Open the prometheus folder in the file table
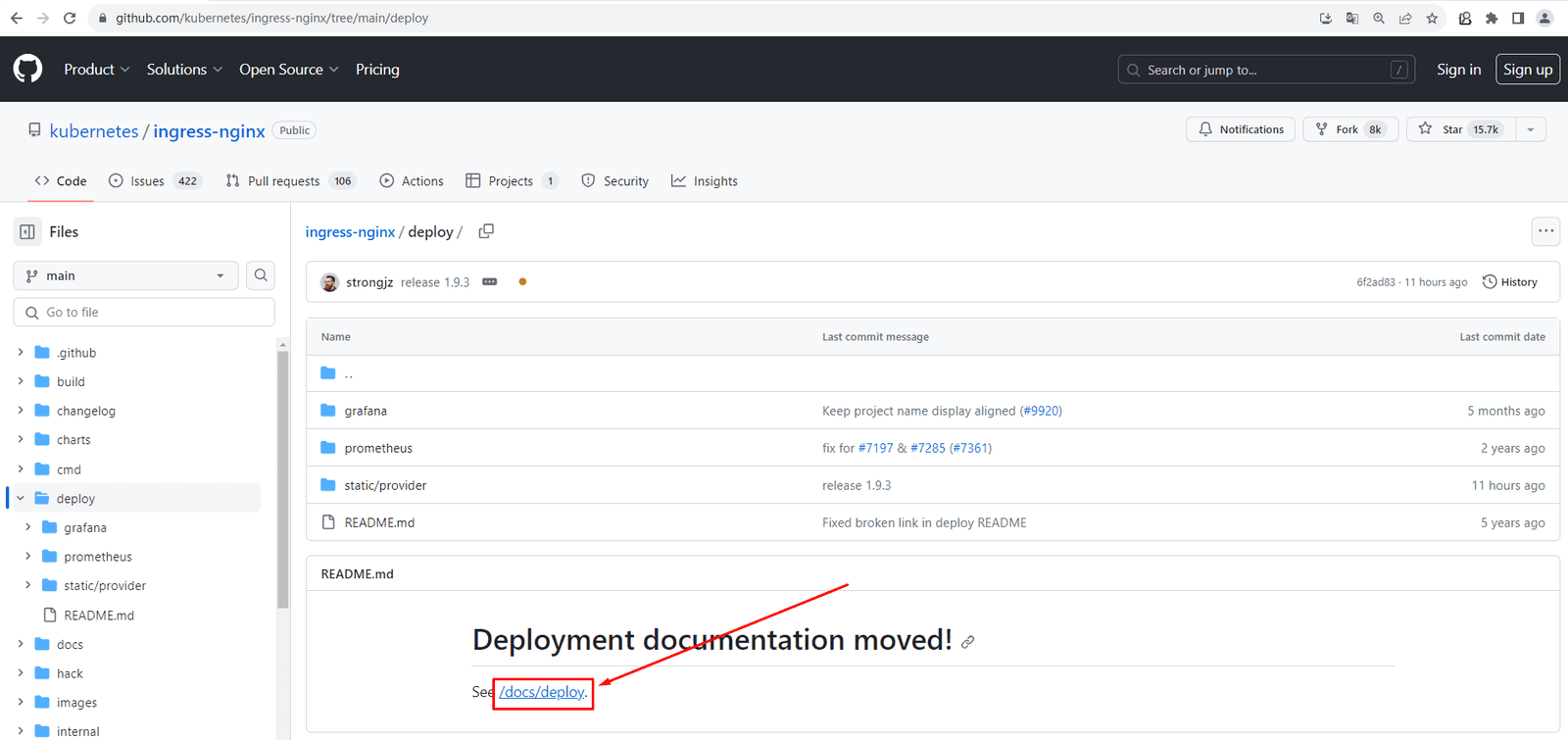 [378, 448]
